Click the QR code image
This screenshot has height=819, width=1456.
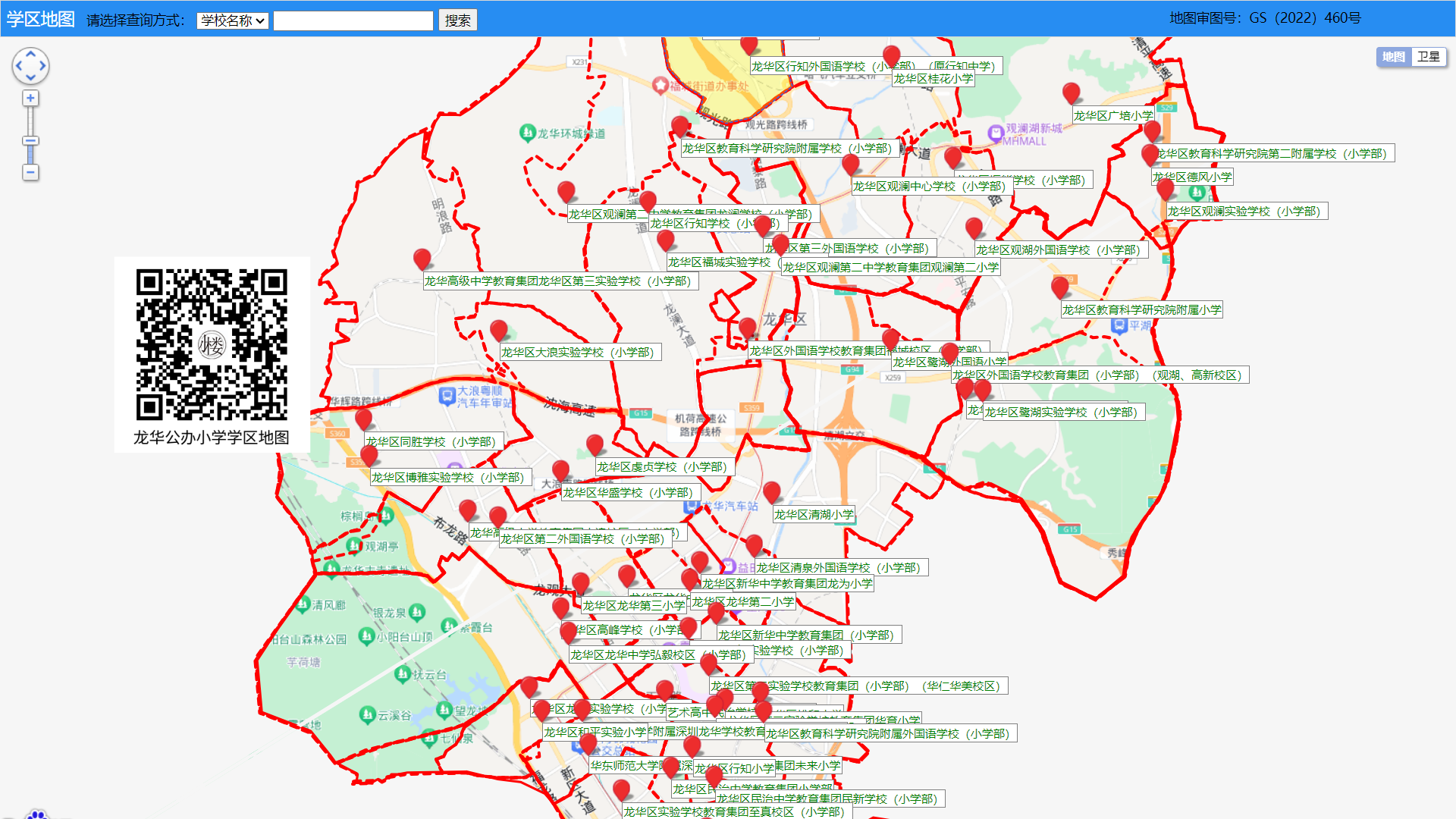pyautogui.click(x=212, y=344)
